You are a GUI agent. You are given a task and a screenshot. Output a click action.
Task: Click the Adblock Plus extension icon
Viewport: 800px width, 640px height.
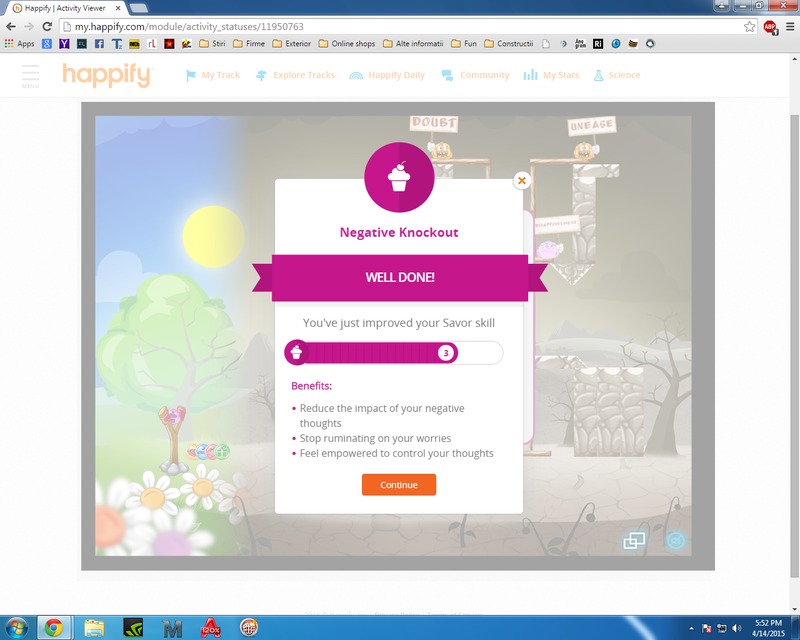[770, 27]
